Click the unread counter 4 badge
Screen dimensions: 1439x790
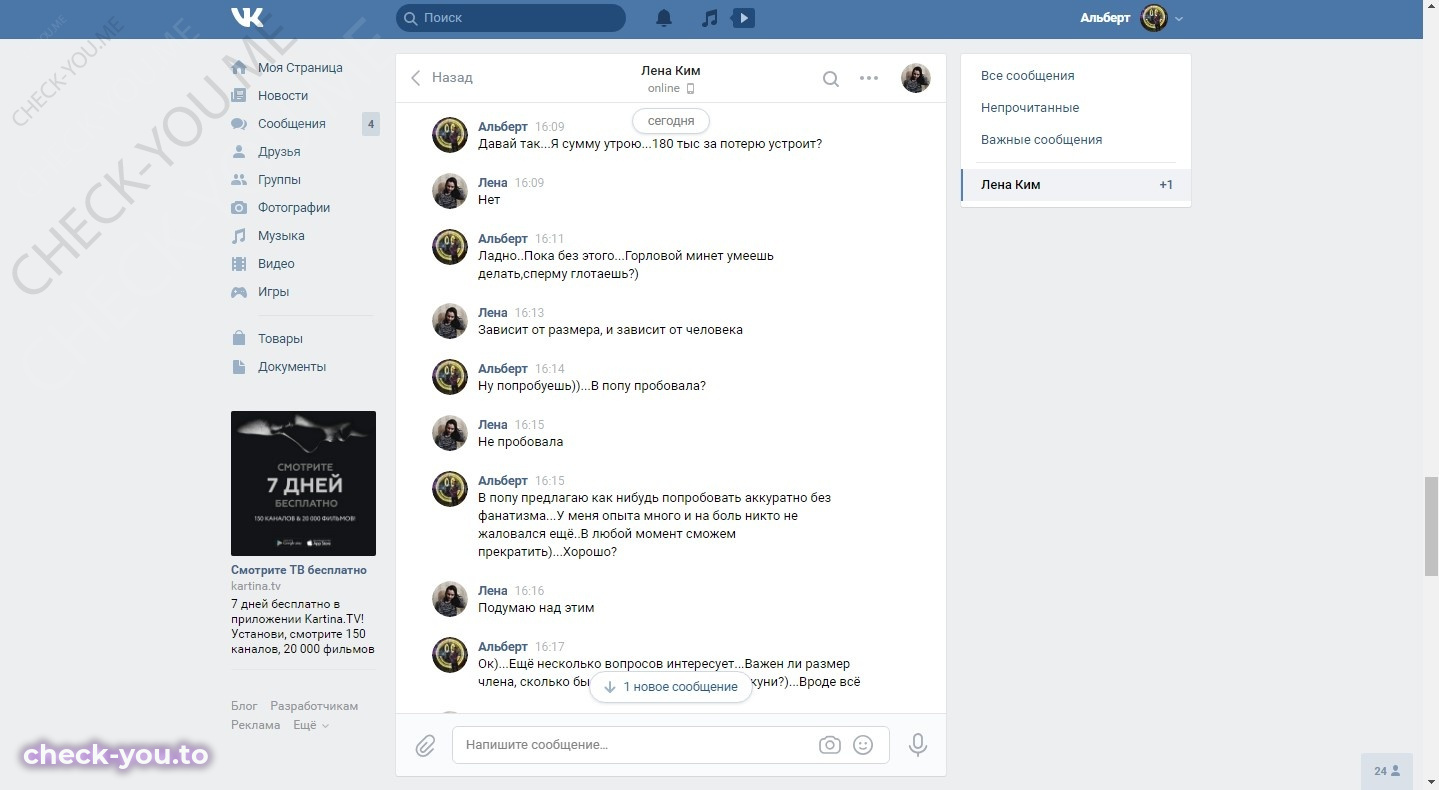pos(371,124)
